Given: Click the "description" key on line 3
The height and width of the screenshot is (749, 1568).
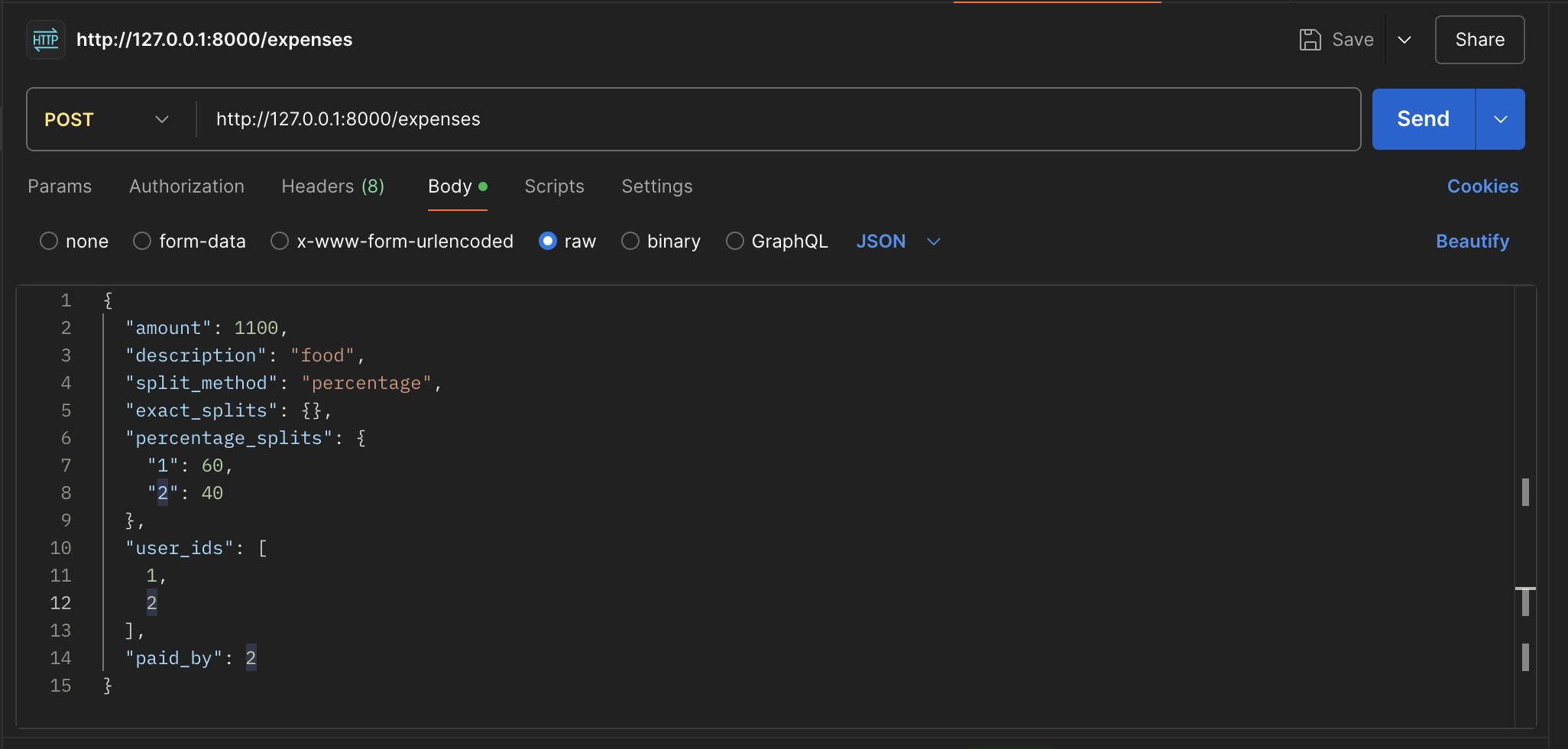Looking at the screenshot, I should [x=196, y=355].
